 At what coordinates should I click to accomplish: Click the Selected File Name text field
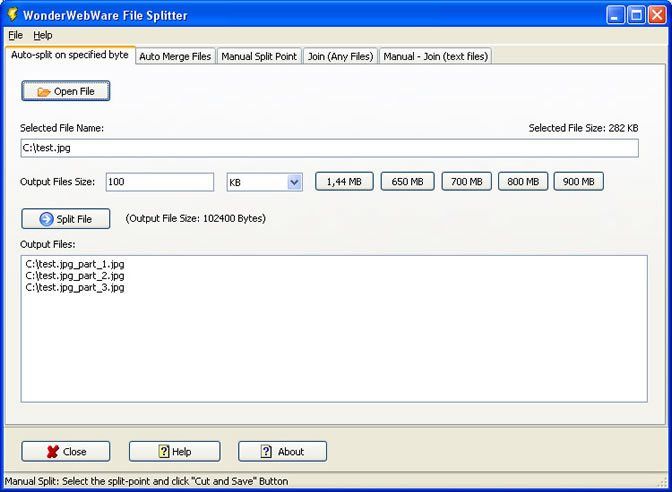(x=329, y=148)
